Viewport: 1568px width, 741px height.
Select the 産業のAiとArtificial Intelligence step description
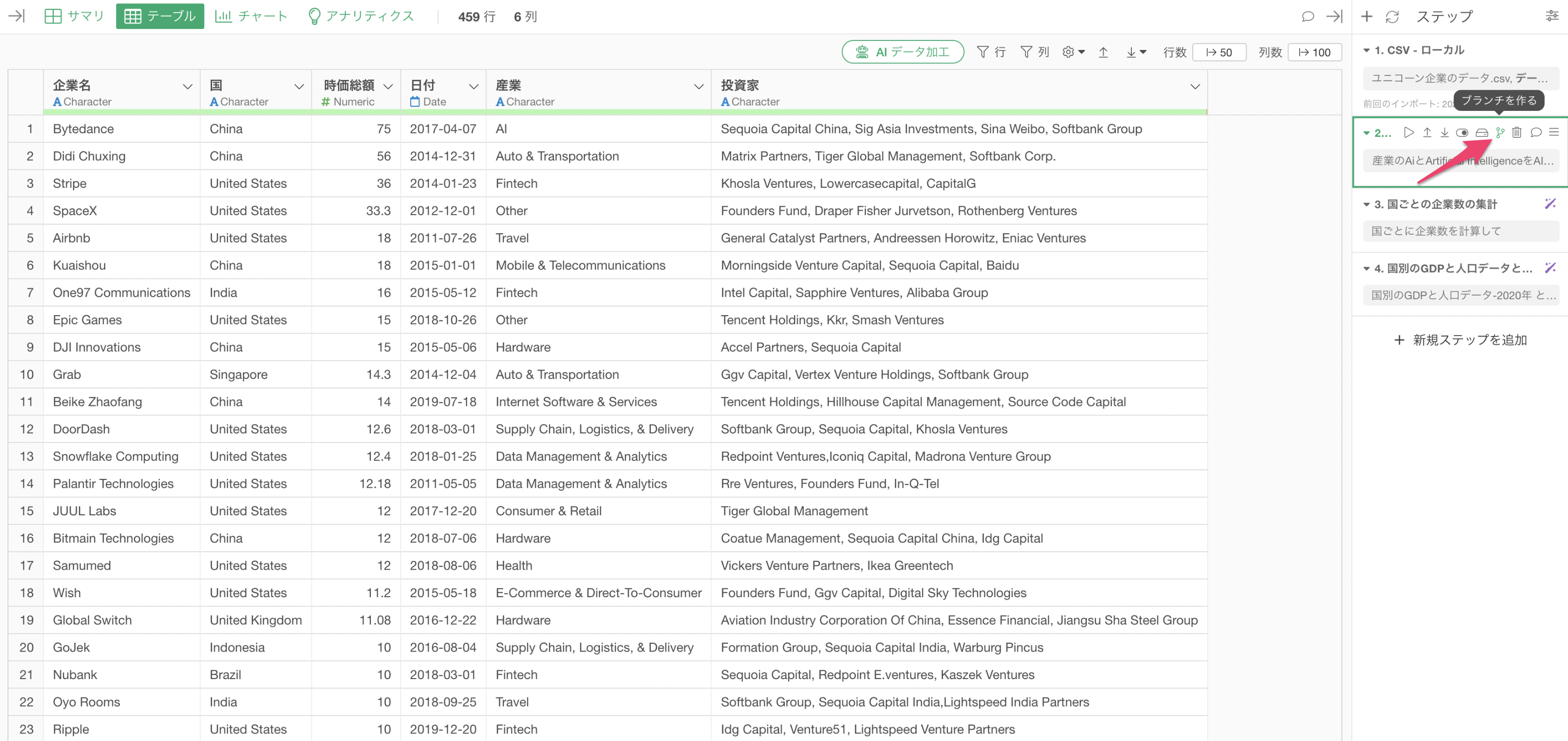pyautogui.click(x=1461, y=161)
